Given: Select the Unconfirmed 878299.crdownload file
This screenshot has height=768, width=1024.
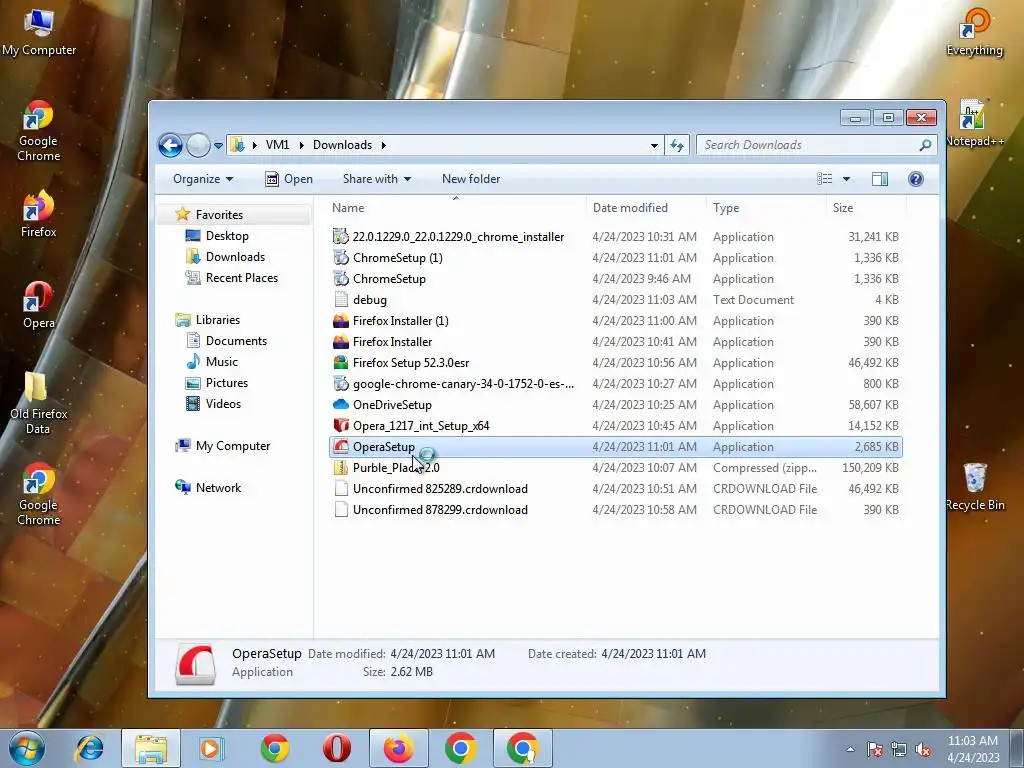Looking at the screenshot, I should [x=440, y=509].
